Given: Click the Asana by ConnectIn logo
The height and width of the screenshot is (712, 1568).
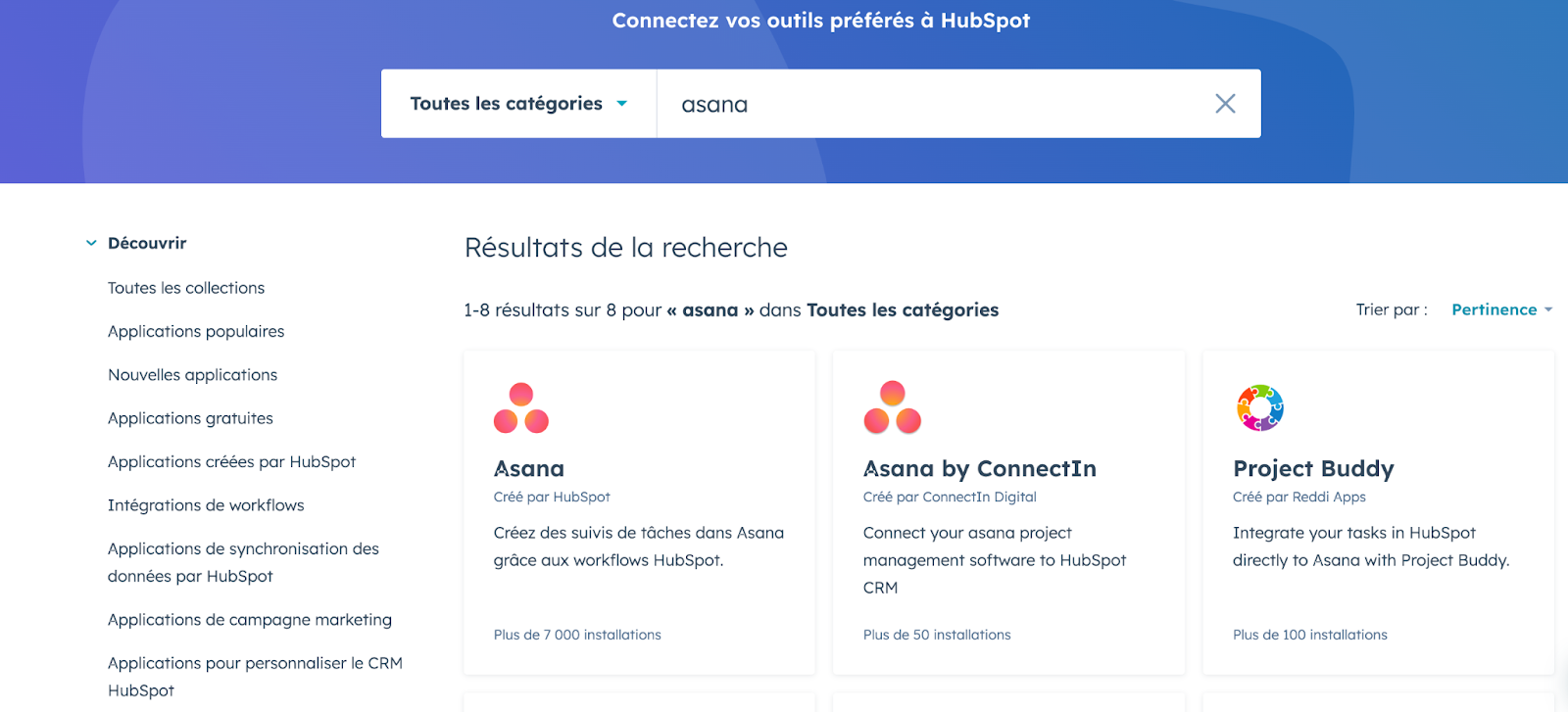Looking at the screenshot, I should pyautogui.click(x=892, y=408).
